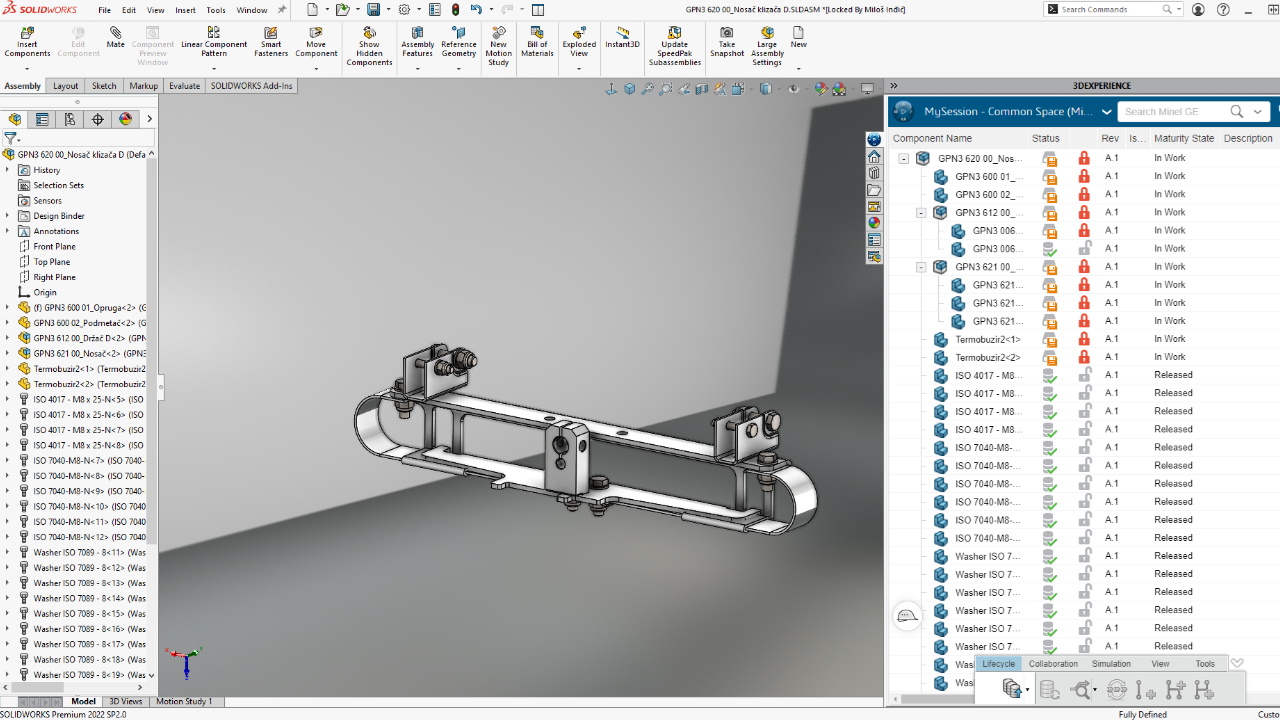Open the Insert menu
The image size is (1280, 720).
click(186, 9)
